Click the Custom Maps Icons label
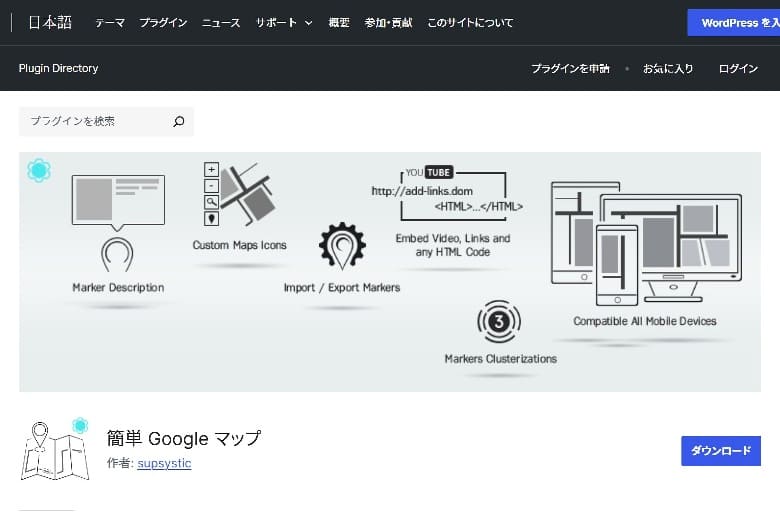 coord(239,245)
